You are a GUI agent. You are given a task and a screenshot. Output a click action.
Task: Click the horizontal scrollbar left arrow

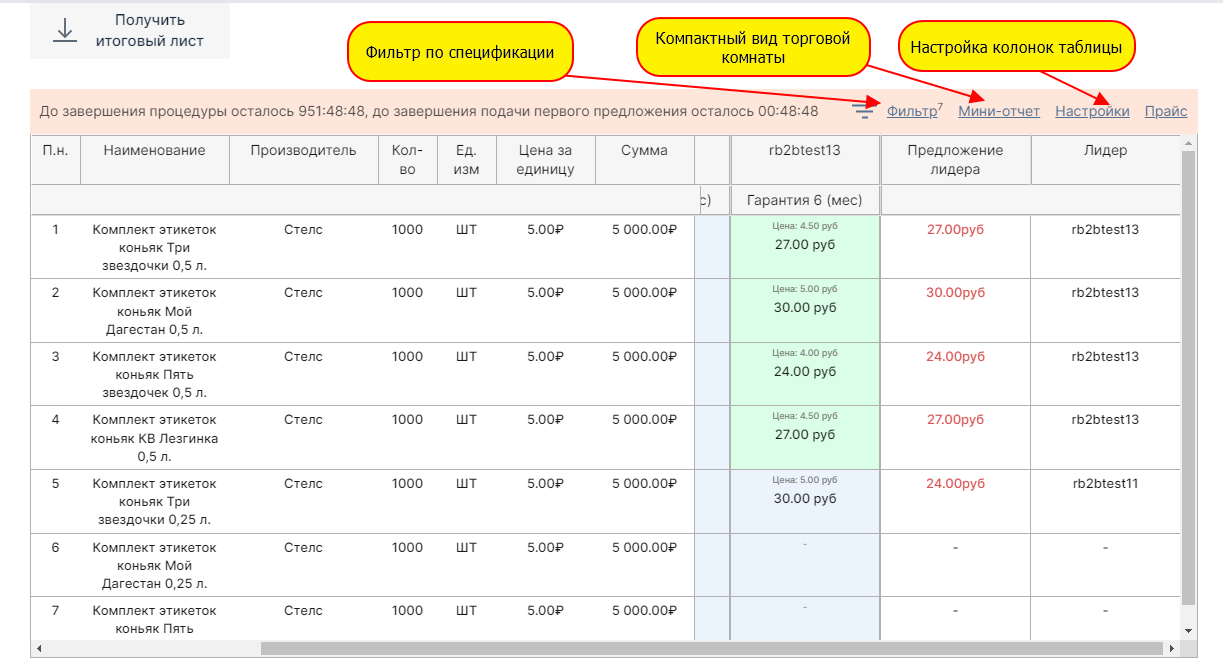tap(38, 648)
